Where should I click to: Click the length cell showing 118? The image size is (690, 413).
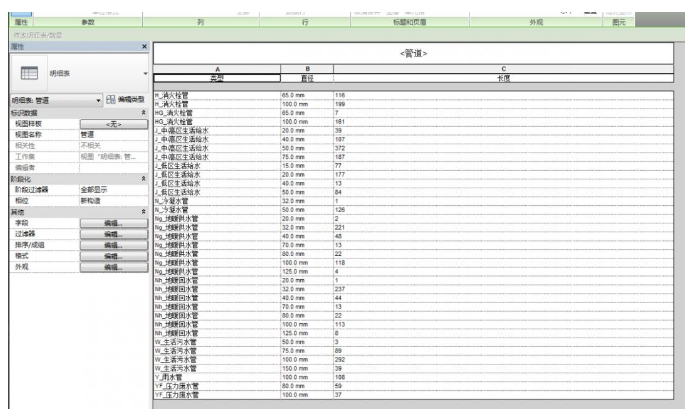(x=503, y=263)
